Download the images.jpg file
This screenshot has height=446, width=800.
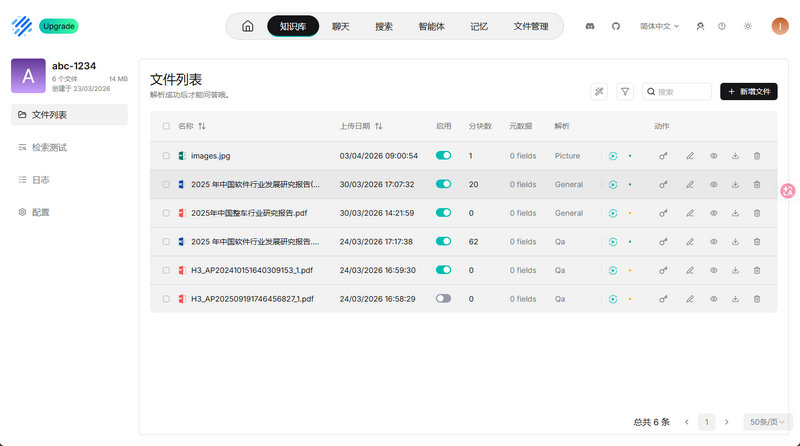[x=735, y=156]
